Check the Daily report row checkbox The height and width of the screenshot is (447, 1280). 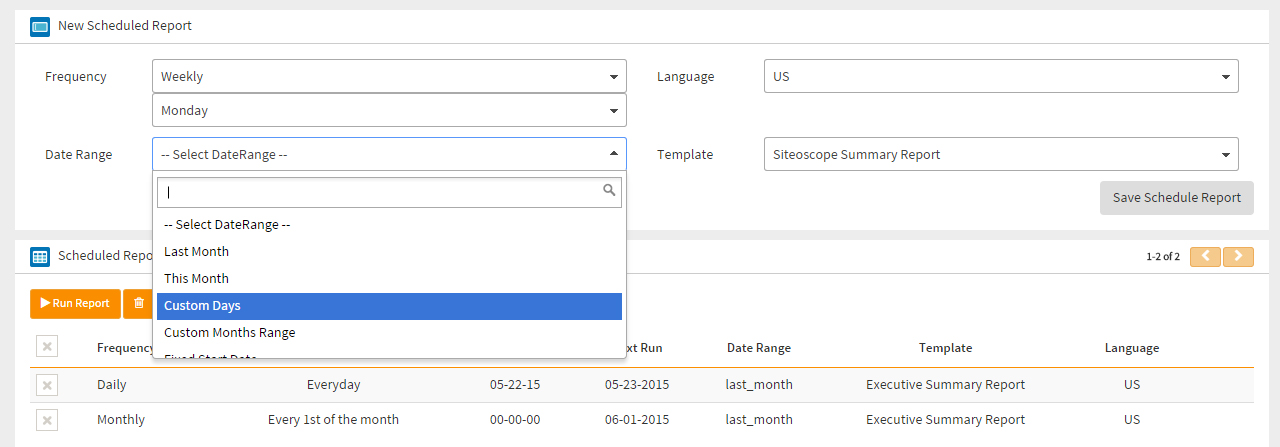[x=47, y=385]
